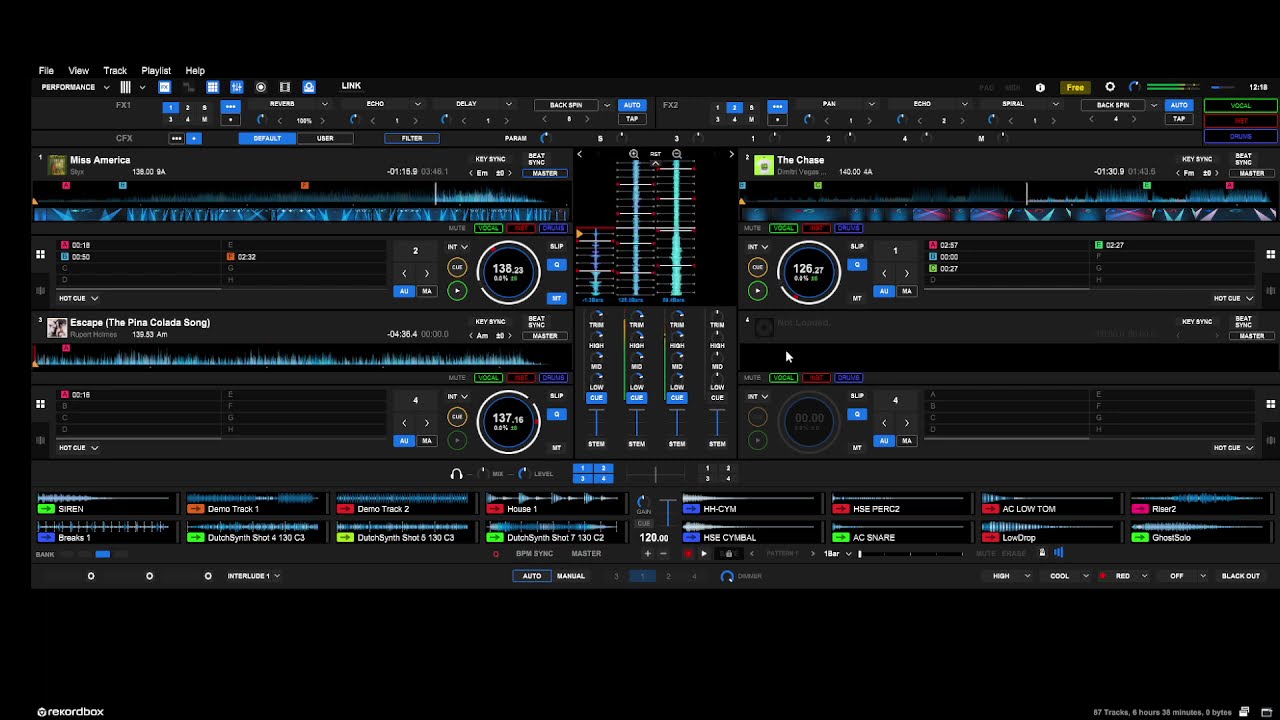Trigger the HH-CYM sampler play icon

(x=691, y=509)
